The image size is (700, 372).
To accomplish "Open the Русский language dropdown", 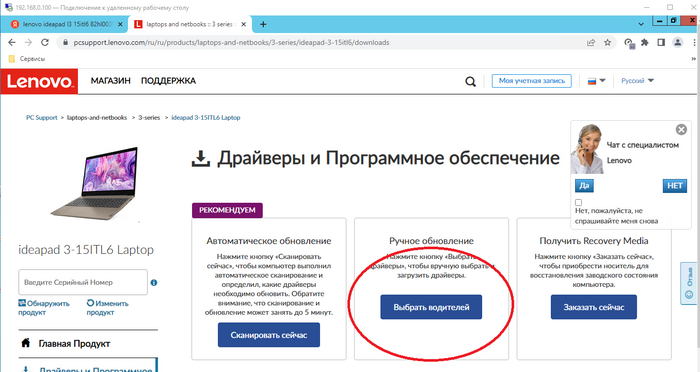I will pos(637,81).
